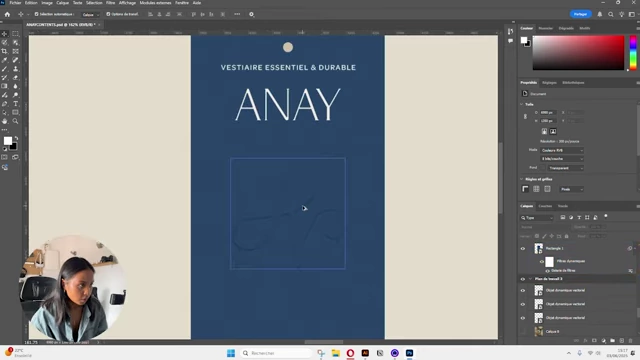Select the Eyedropper tool
Screen dimensions: 640x360
(x=4, y=60)
